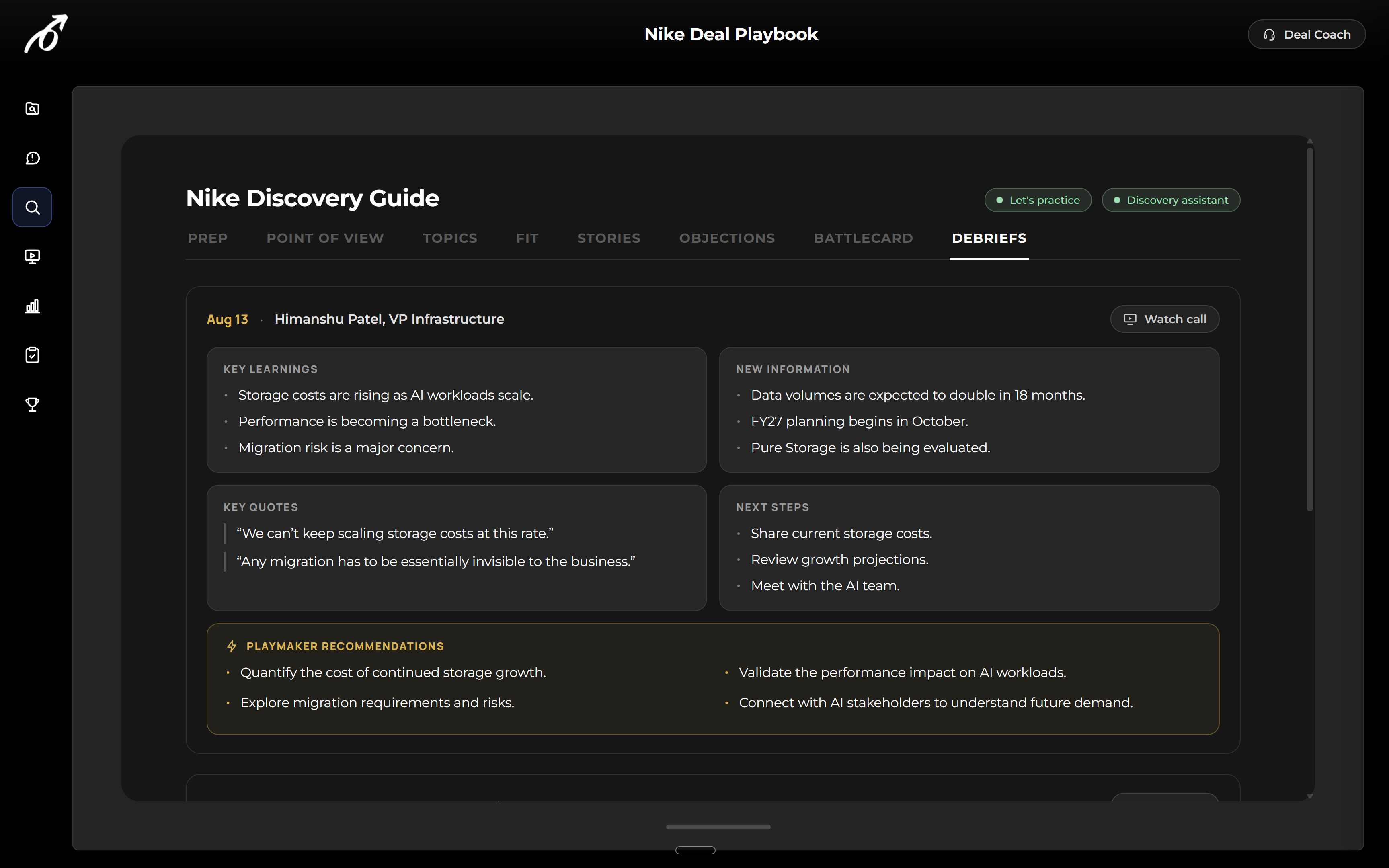The height and width of the screenshot is (868, 1389).
Task: Open the video presentation sidebar icon
Action: point(33,257)
